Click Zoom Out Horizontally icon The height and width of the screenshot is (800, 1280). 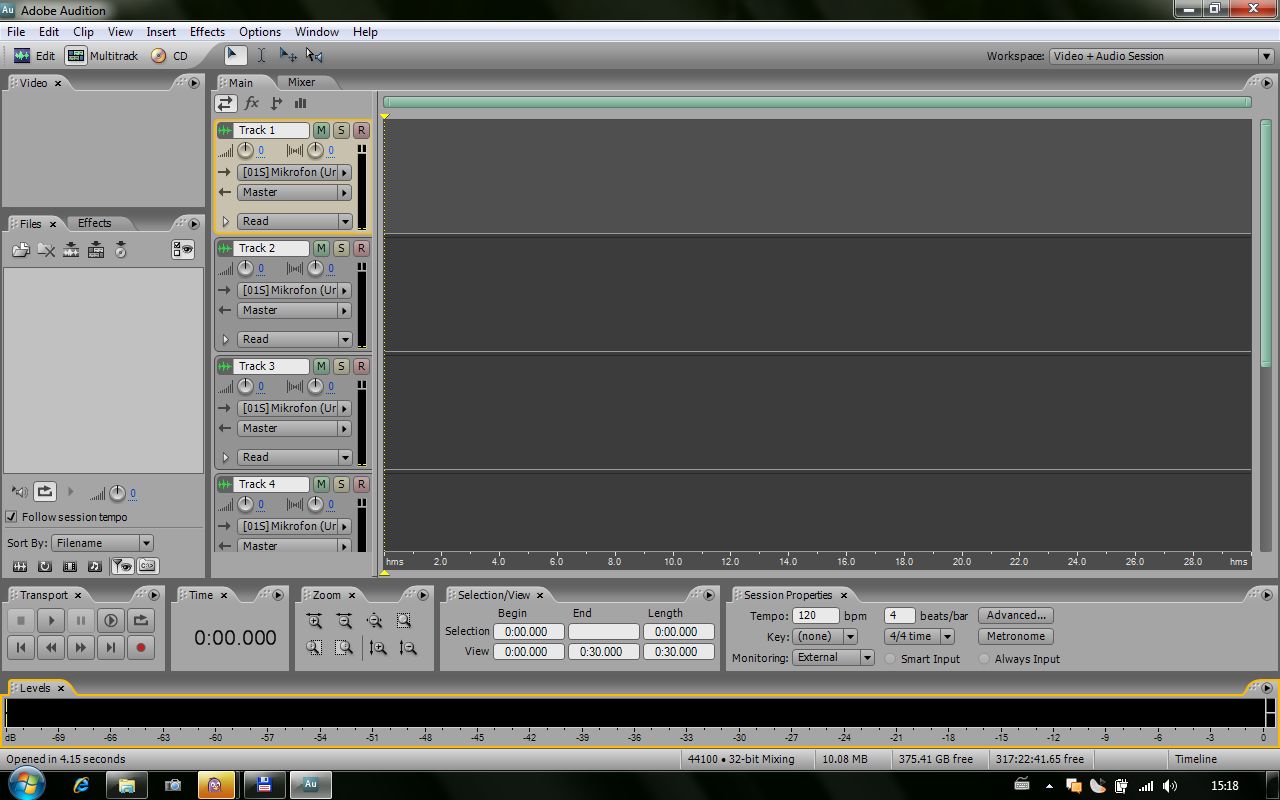pos(345,621)
